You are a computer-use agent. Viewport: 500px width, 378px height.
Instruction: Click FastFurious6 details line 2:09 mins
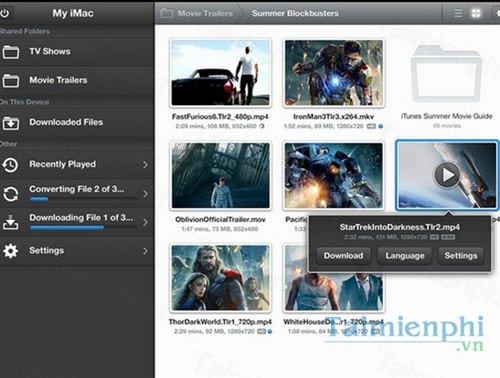220,126
